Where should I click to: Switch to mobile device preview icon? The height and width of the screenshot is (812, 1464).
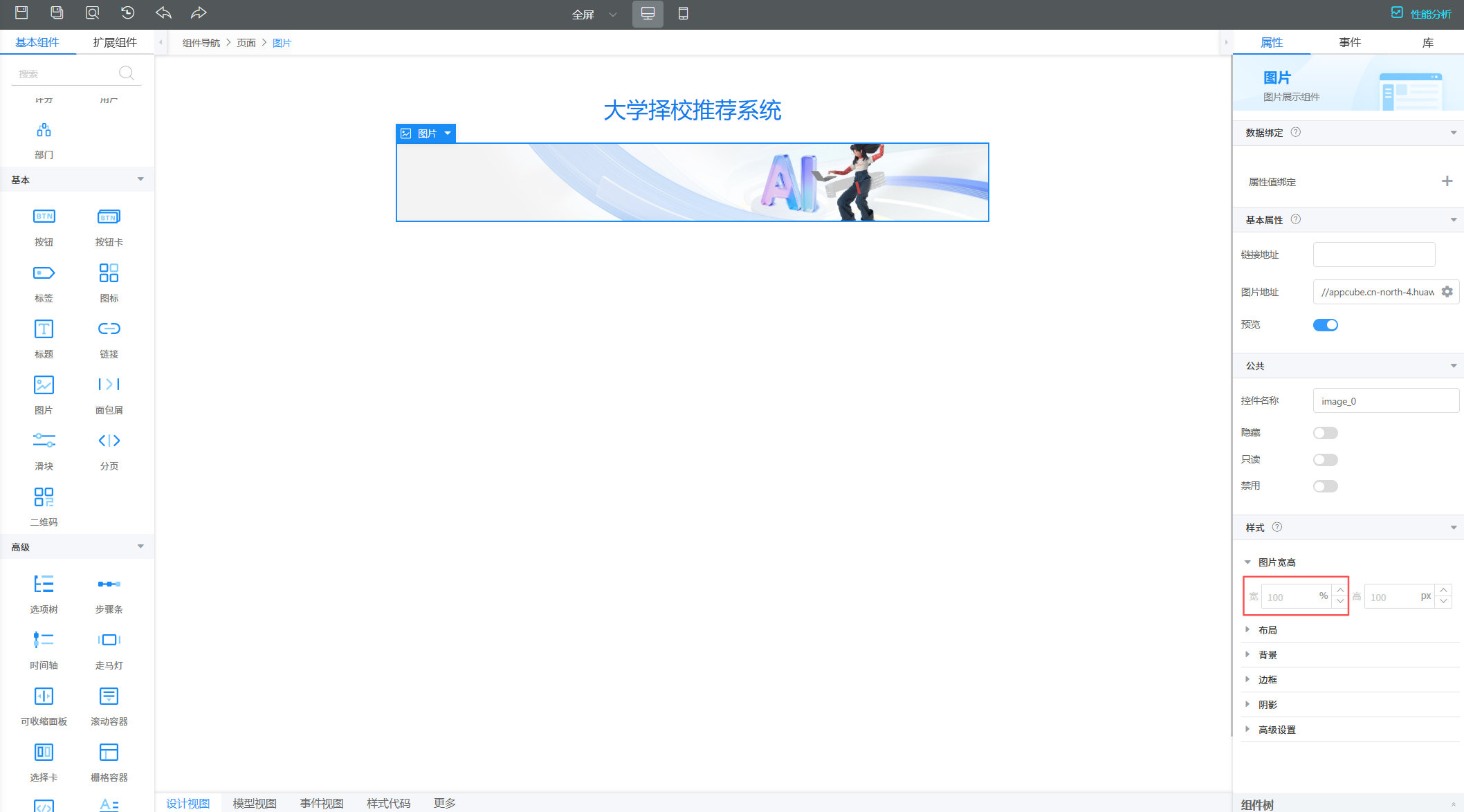coord(683,14)
